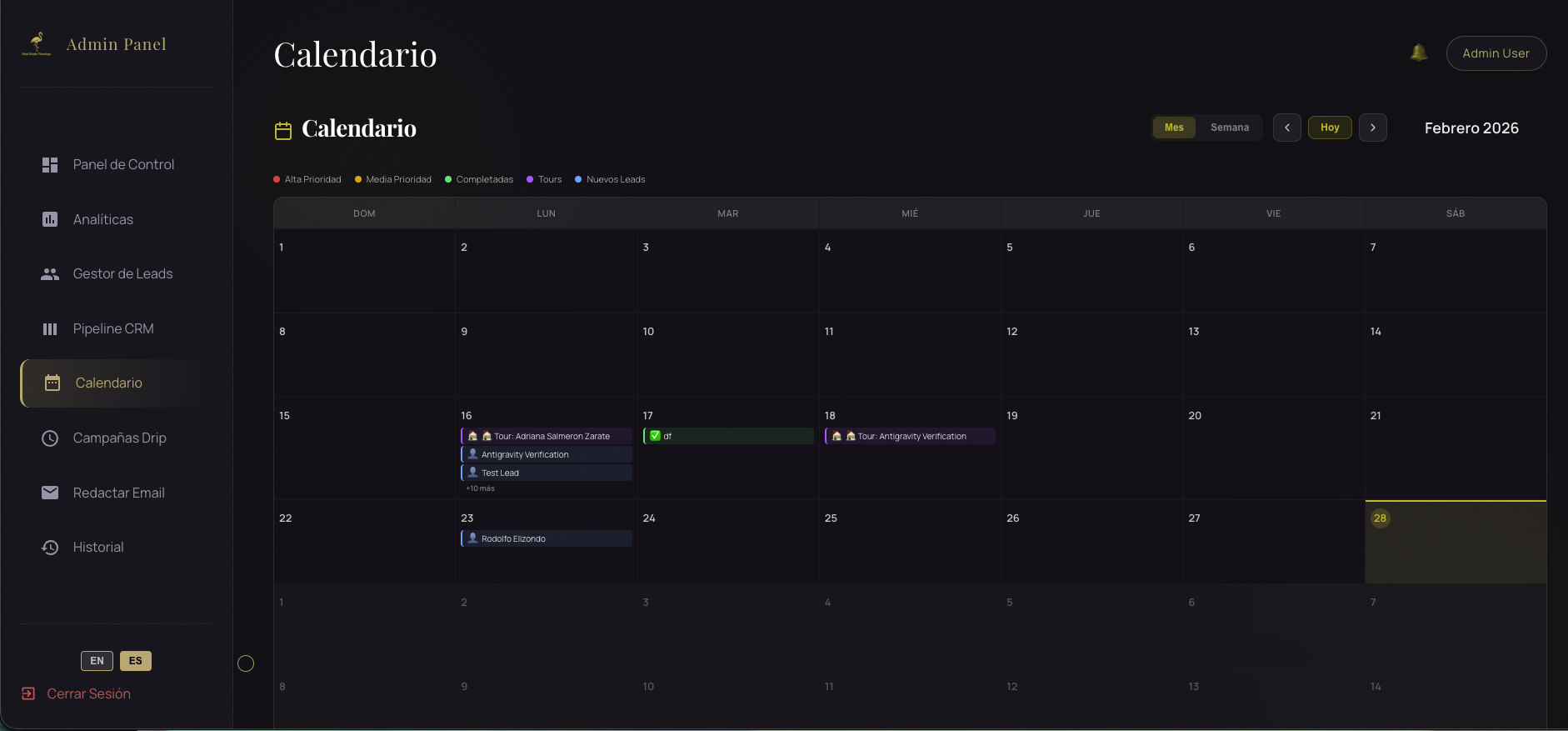Switch calendar to Mes view
The width and height of the screenshot is (1568, 731).
[x=1174, y=128]
